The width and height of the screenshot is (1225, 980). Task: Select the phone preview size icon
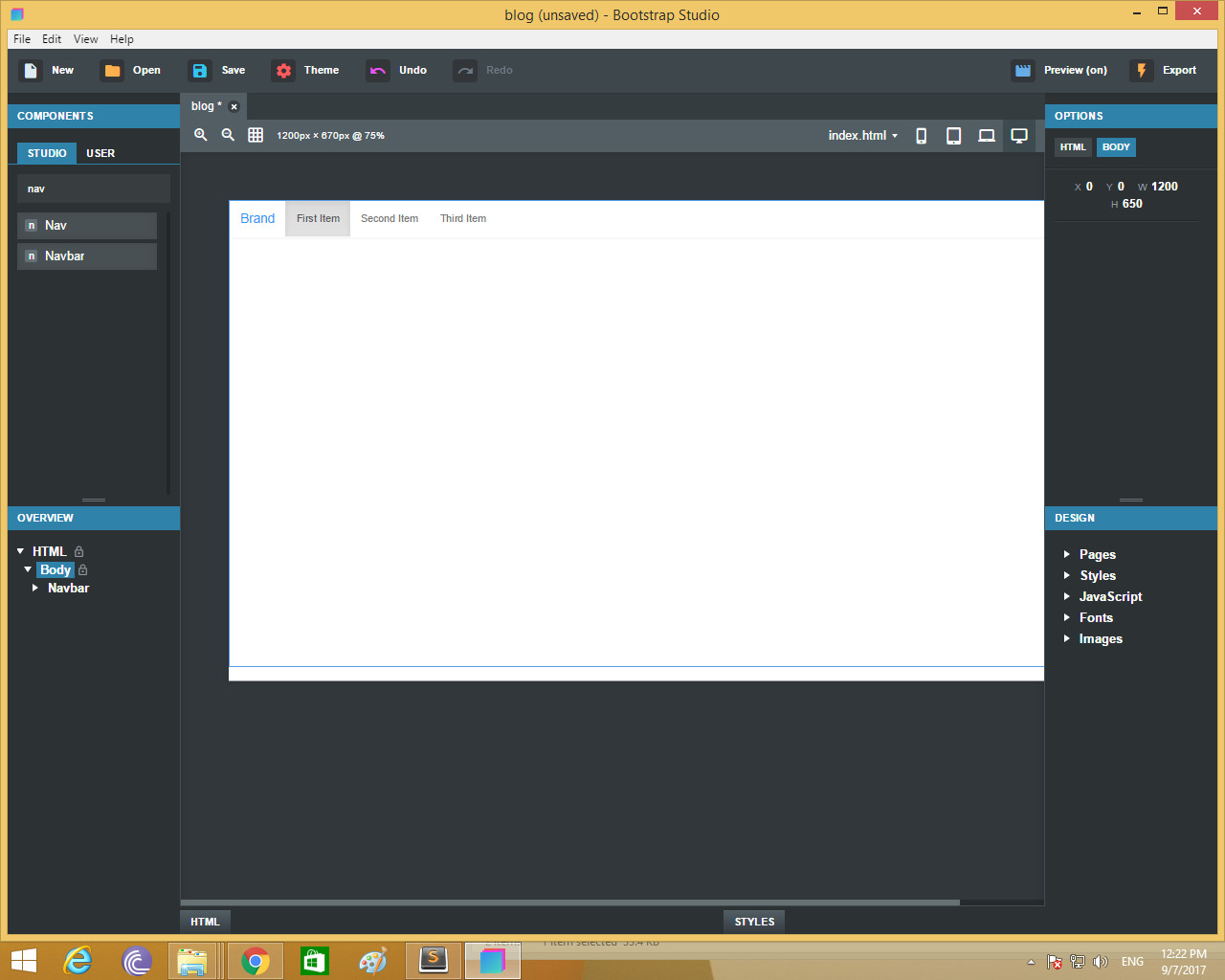pyautogui.click(x=920, y=135)
